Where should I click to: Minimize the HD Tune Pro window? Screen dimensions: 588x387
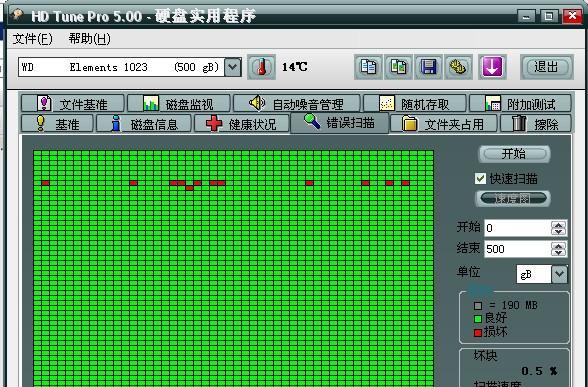pyautogui.click(x=526, y=16)
